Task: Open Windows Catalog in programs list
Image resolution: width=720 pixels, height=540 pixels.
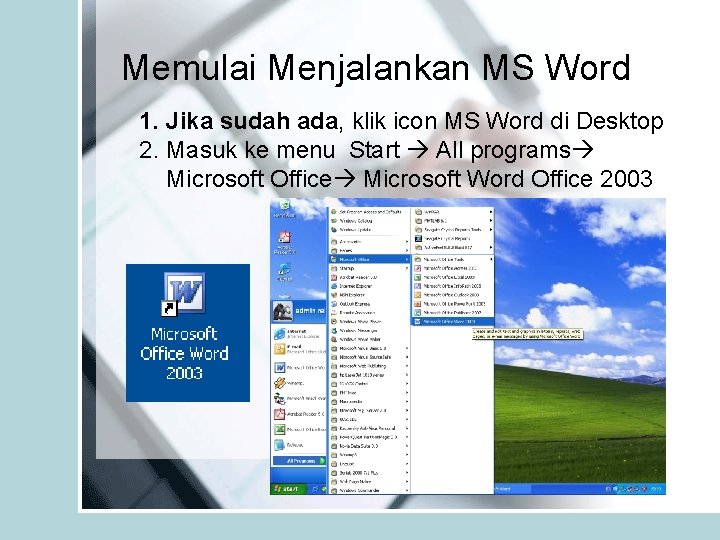Action: 369,221
